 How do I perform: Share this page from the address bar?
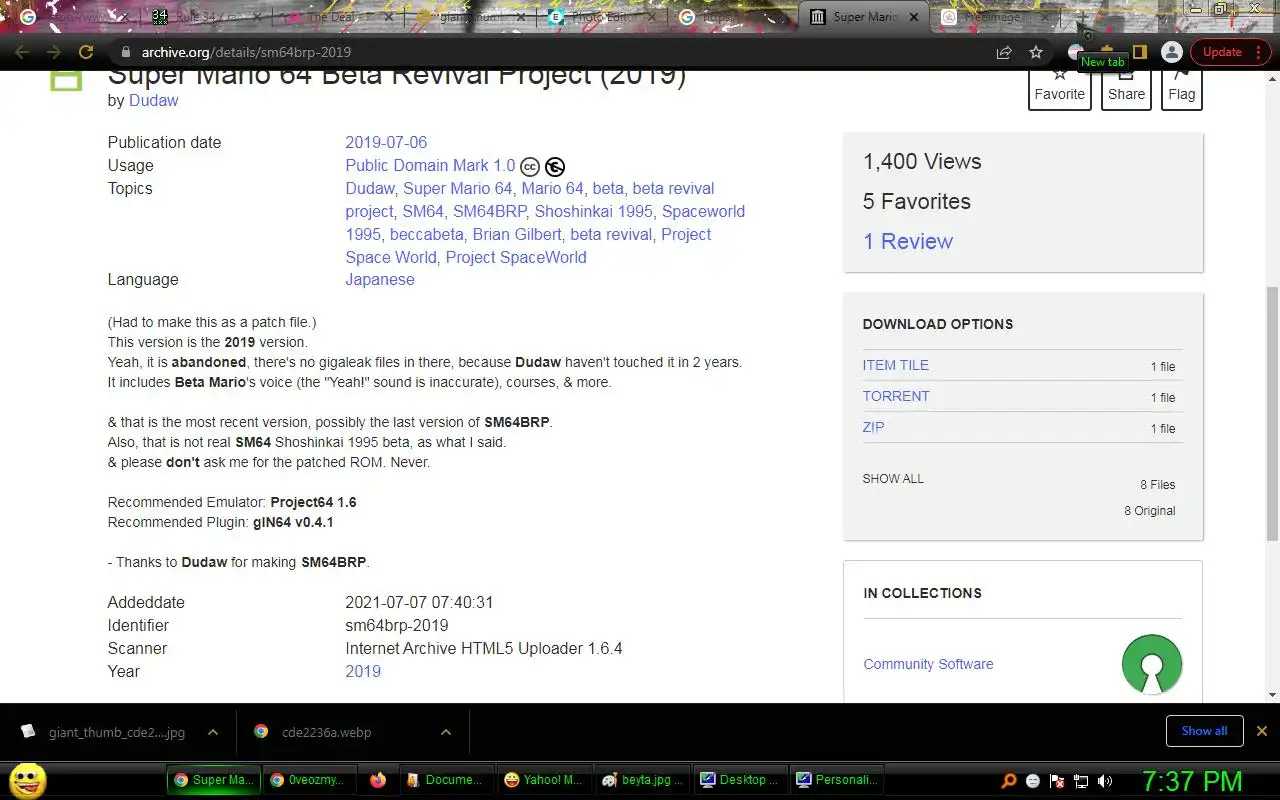coord(1004,52)
